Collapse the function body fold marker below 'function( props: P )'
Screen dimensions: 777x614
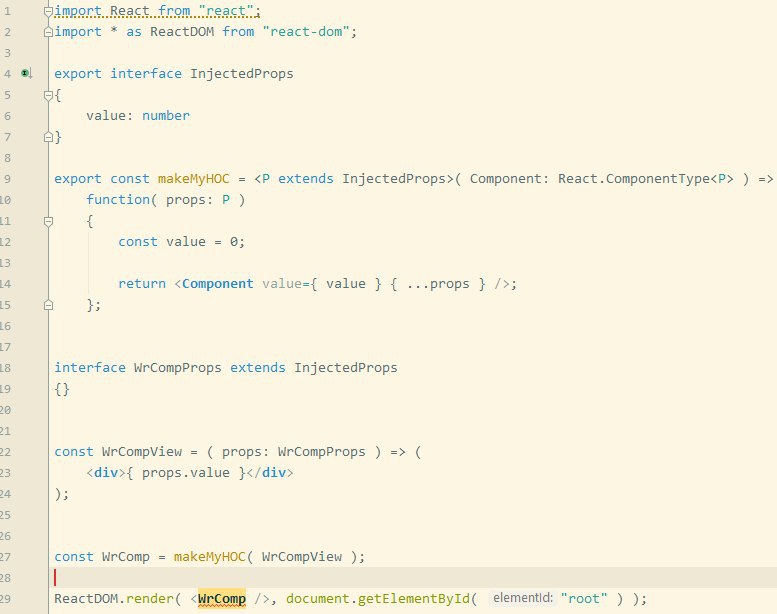[x=48, y=221]
